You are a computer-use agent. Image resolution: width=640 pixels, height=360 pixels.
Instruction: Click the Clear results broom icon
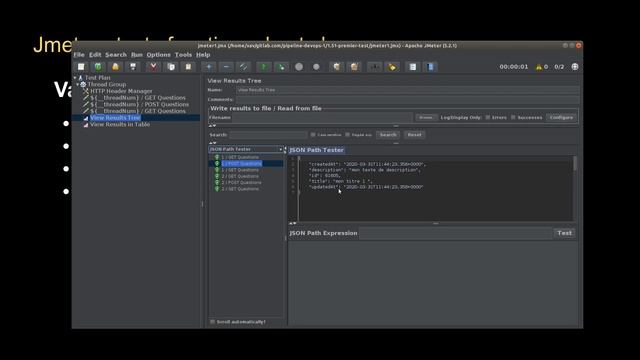336,67
